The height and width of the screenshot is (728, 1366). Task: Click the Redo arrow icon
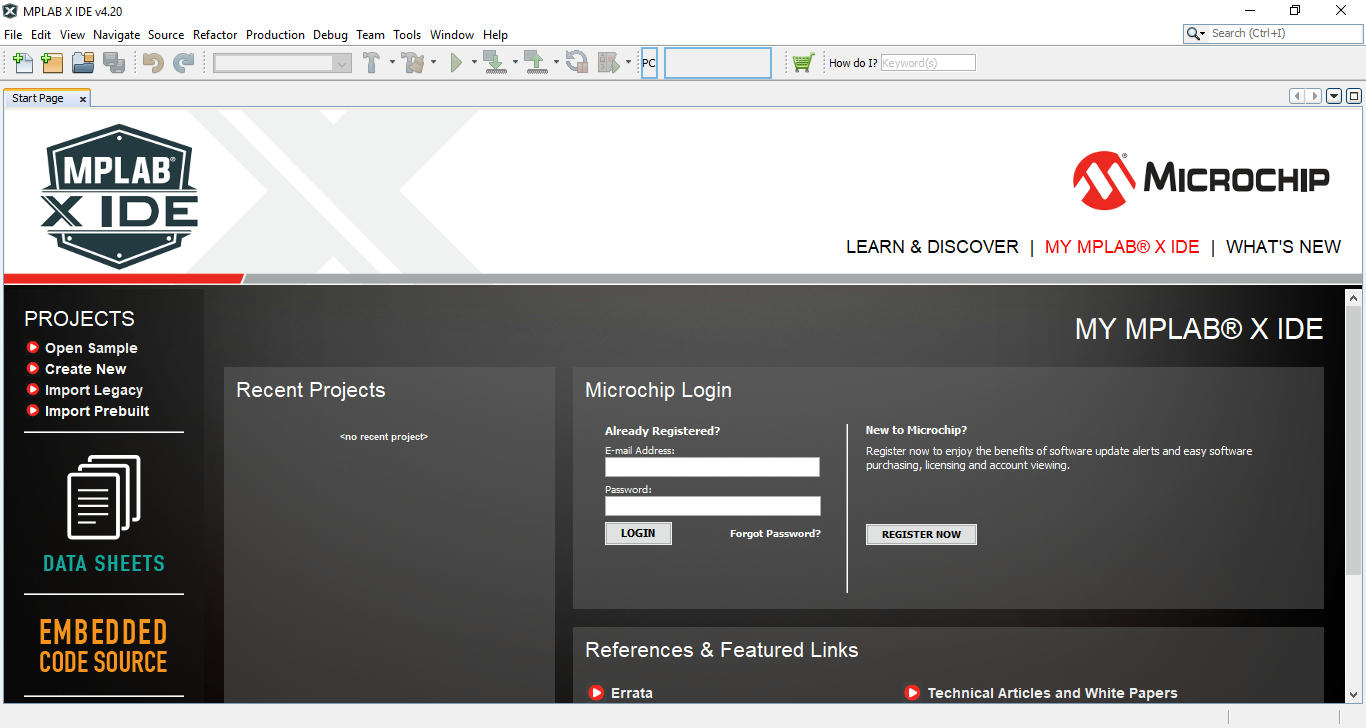coord(183,63)
